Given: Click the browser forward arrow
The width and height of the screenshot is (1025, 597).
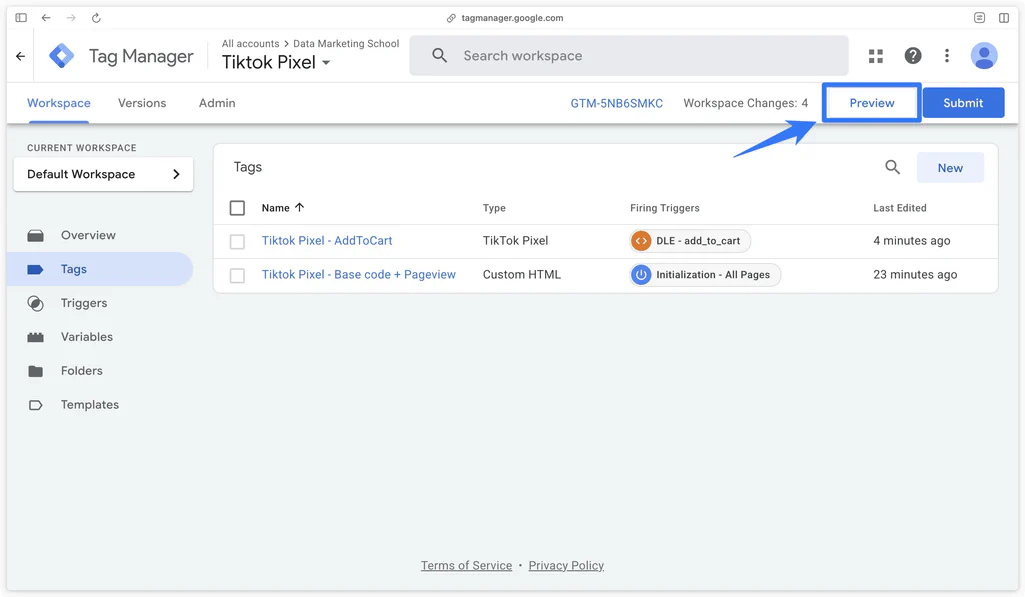Looking at the screenshot, I should 71,18.
